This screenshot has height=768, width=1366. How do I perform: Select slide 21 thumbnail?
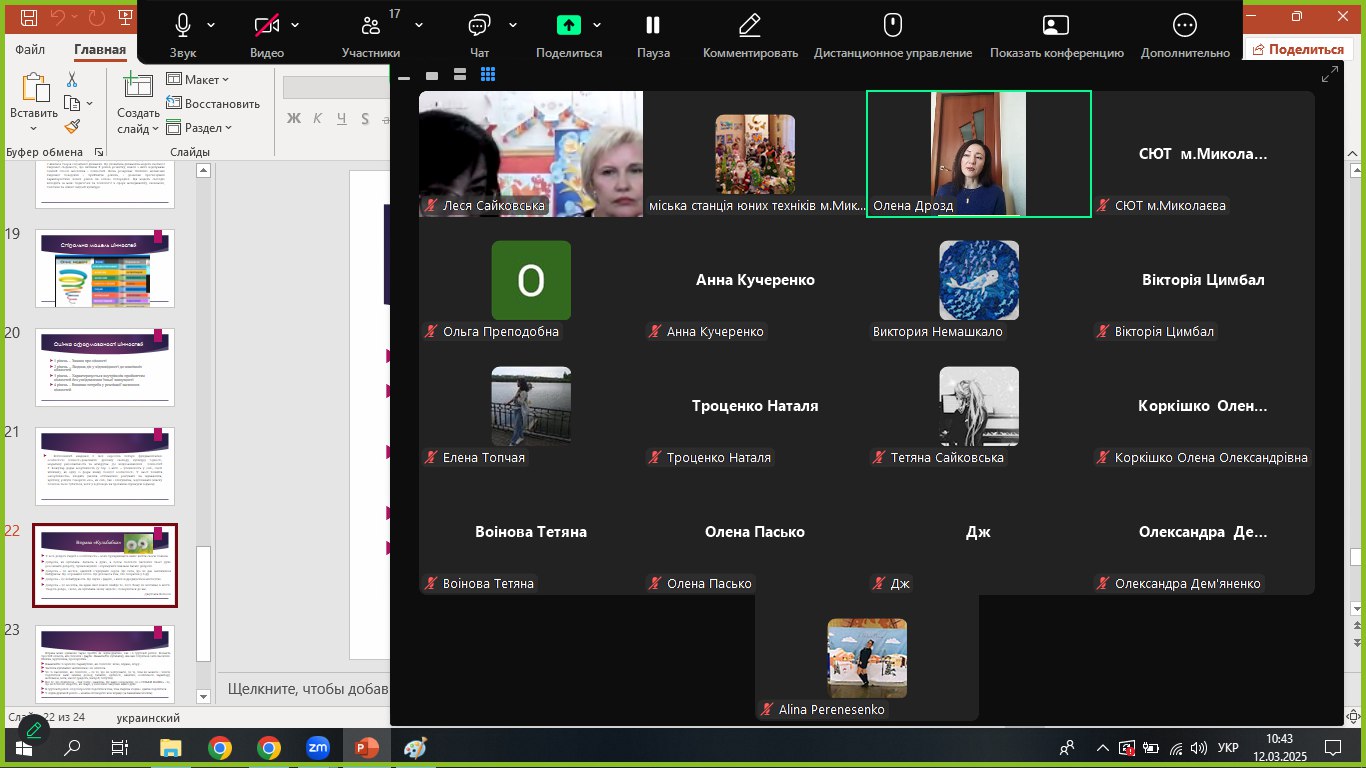(105, 466)
